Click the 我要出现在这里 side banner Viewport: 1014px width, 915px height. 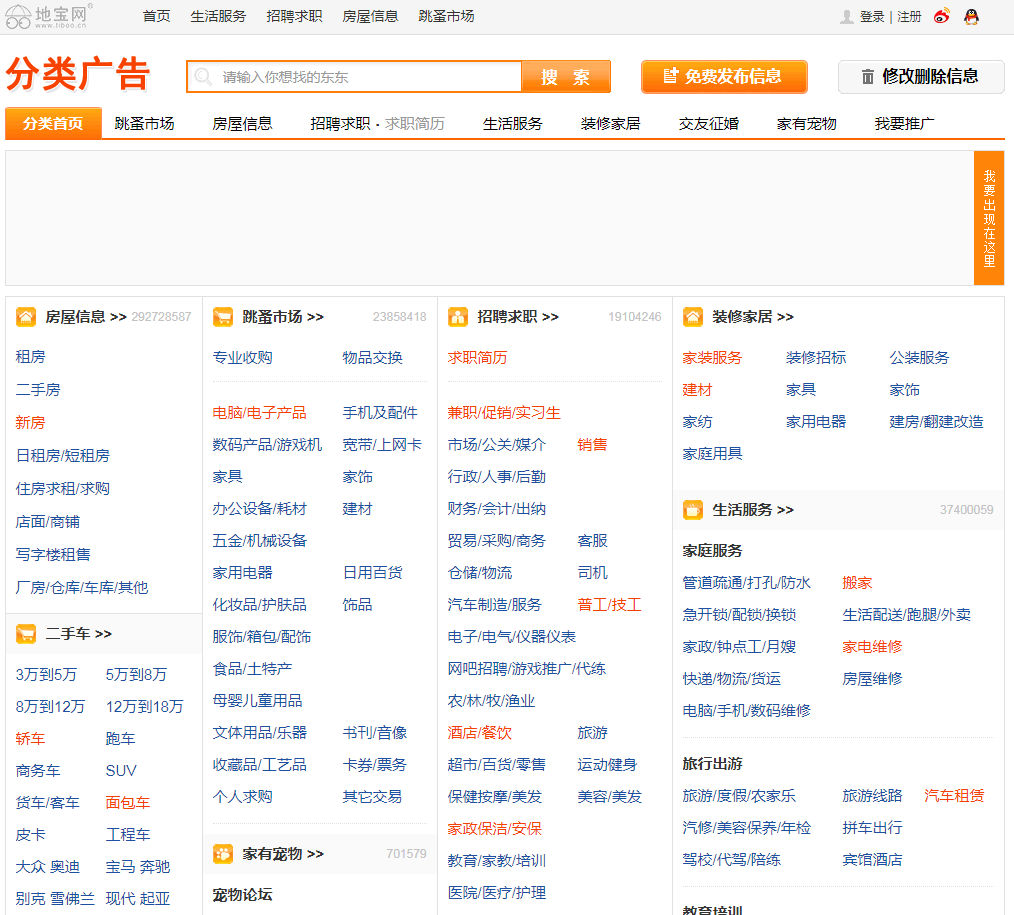pyautogui.click(x=989, y=218)
